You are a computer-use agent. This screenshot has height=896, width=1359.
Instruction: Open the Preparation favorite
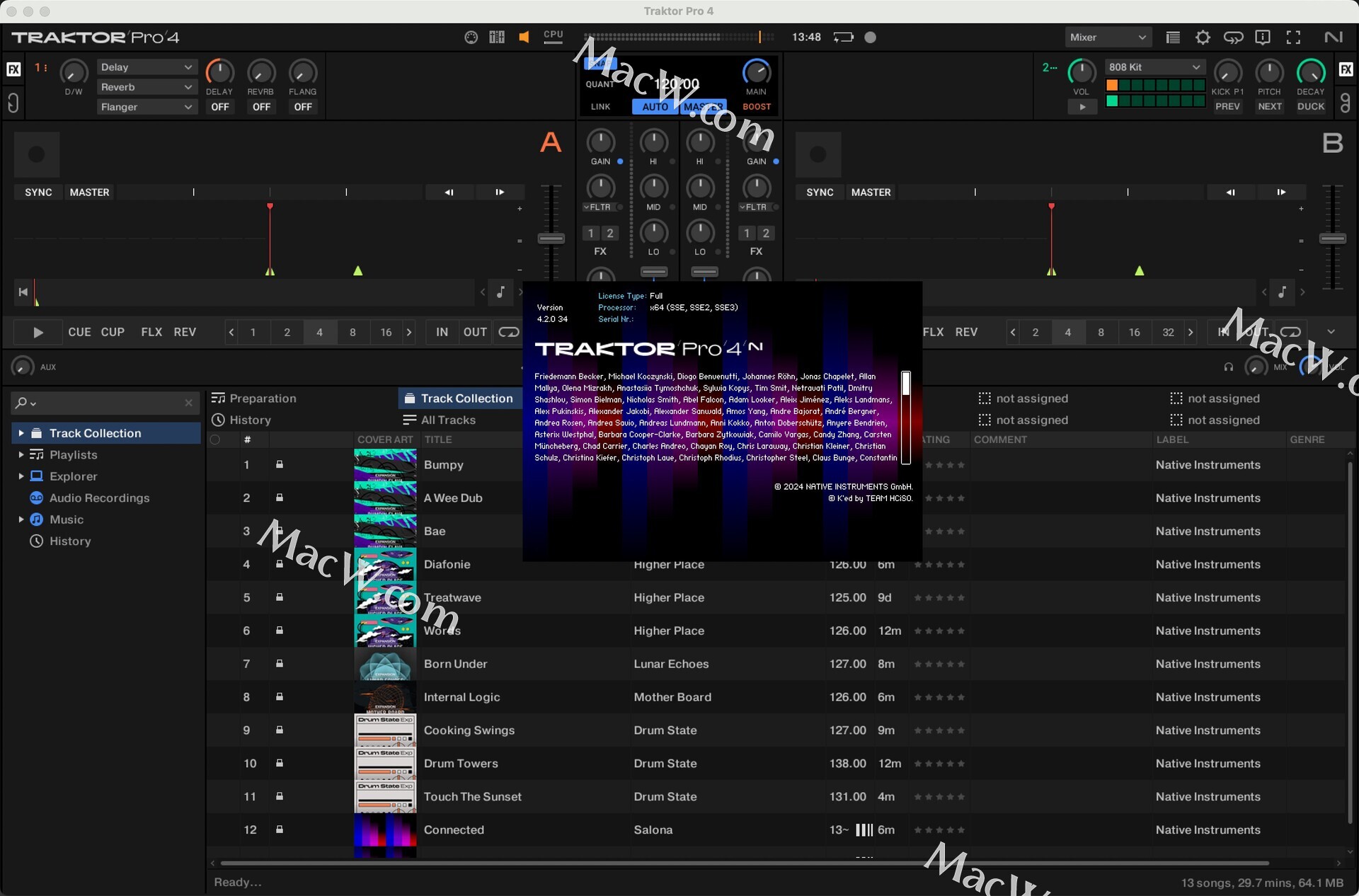(254, 398)
